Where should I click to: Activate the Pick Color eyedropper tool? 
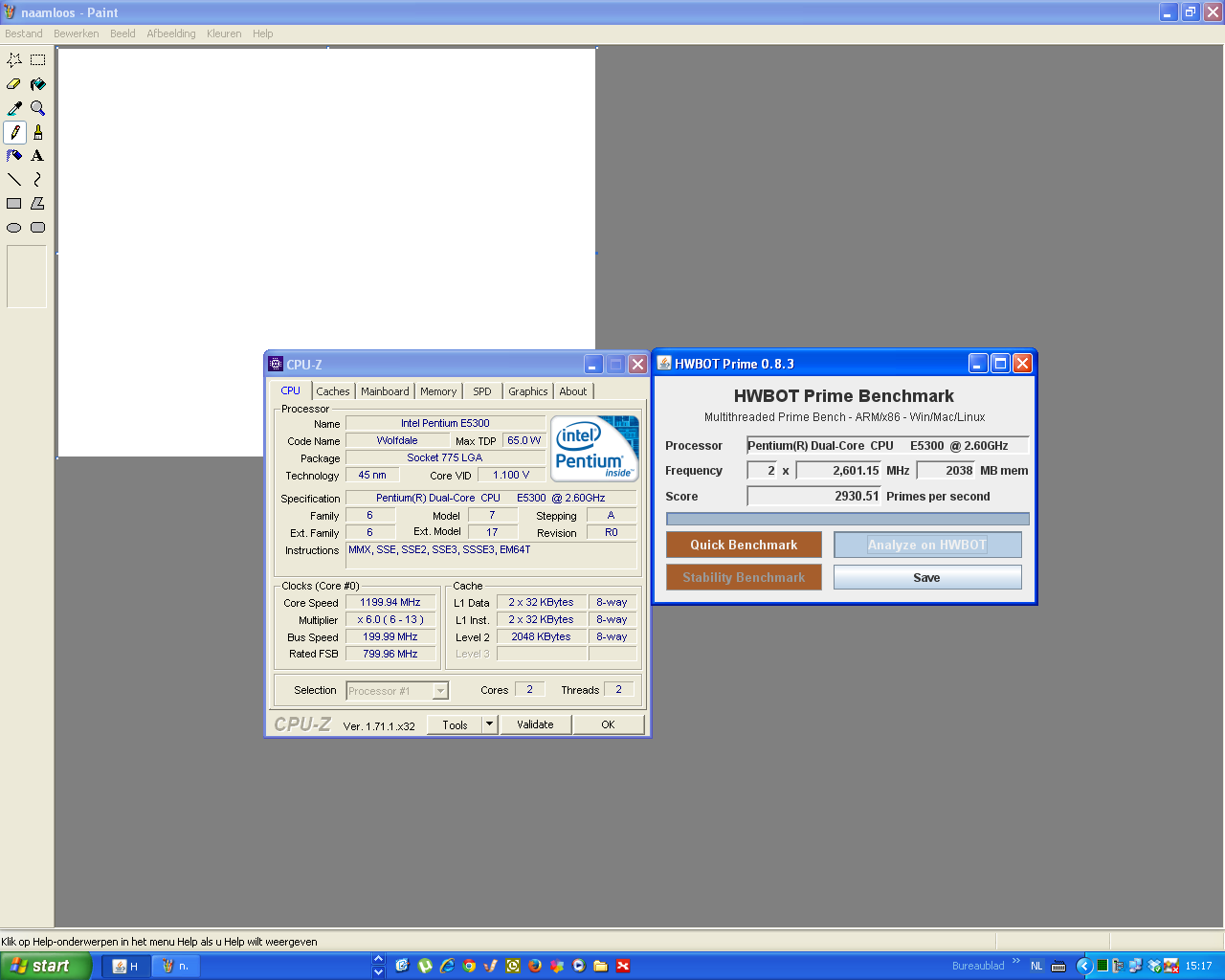click(14, 108)
